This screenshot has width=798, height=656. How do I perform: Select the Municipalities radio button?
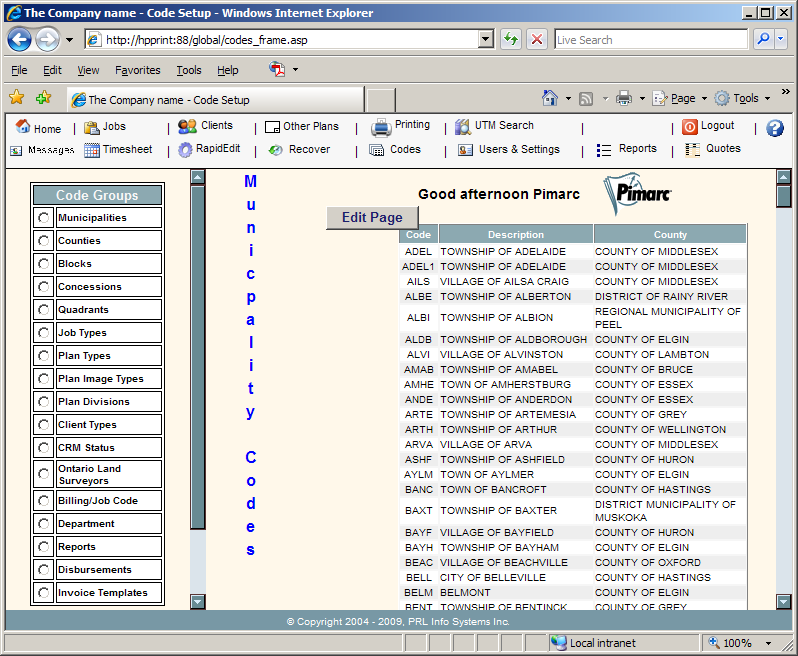point(44,218)
